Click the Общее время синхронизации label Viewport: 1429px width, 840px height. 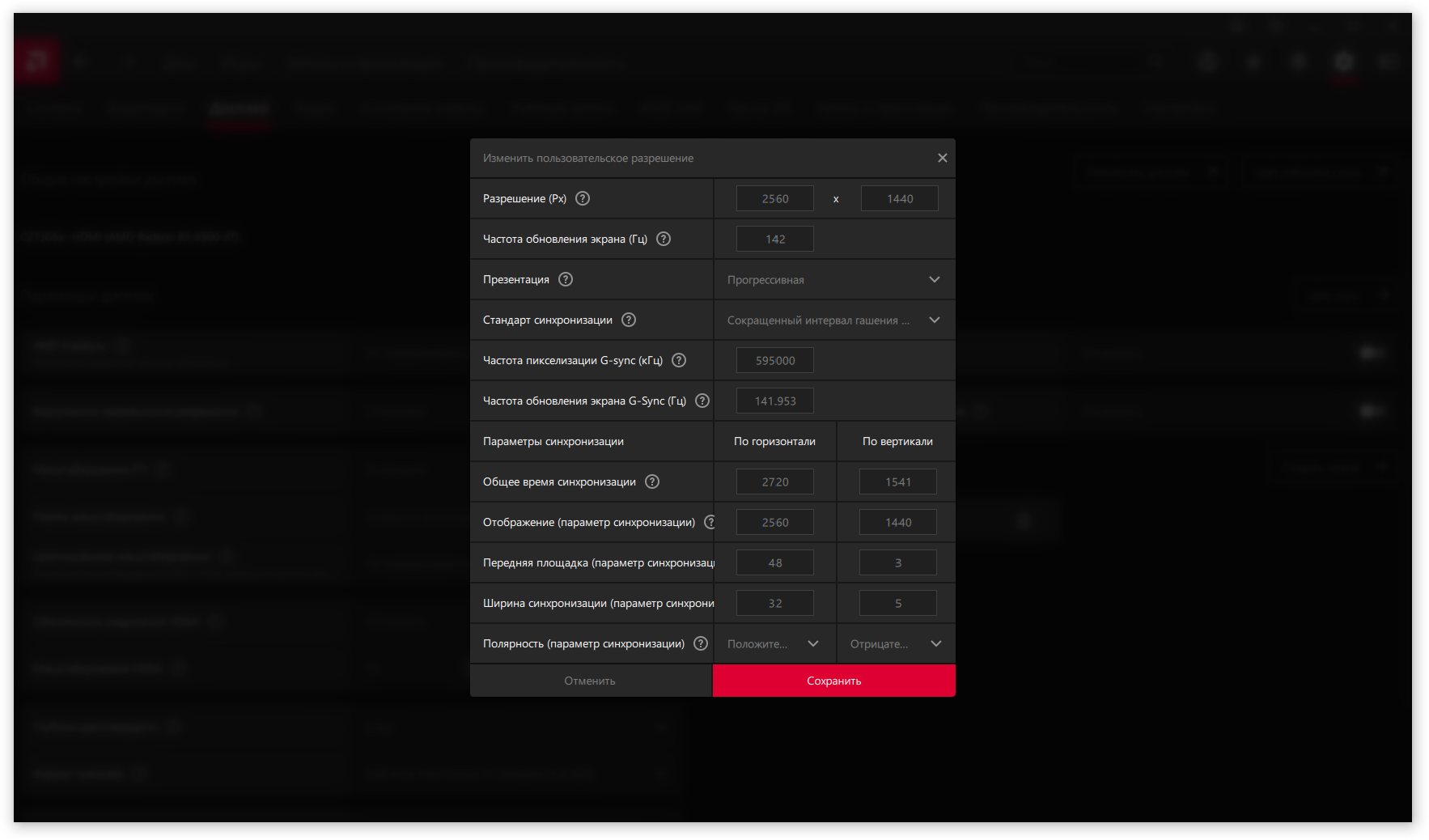[559, 482]
